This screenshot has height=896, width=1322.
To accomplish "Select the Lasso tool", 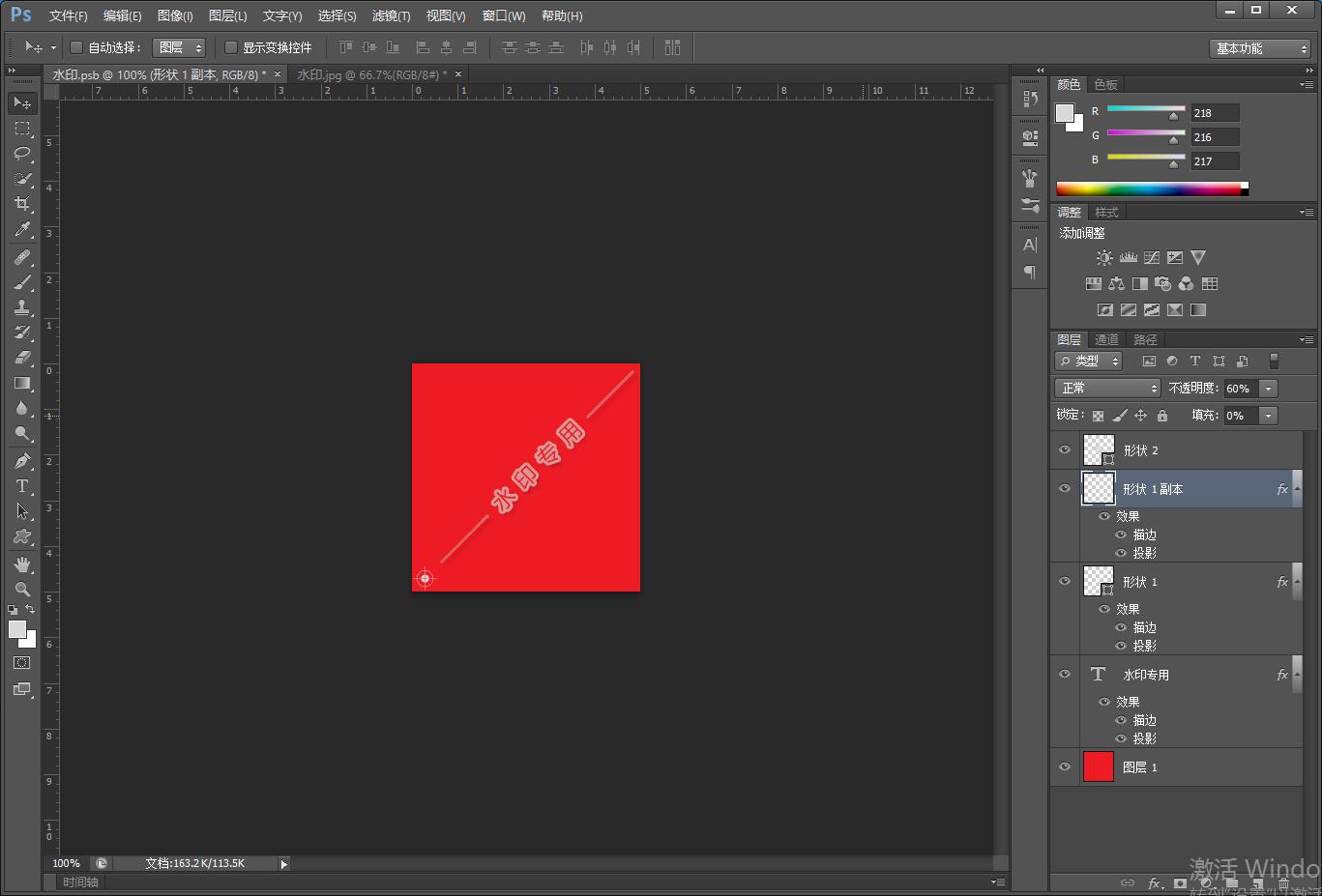I will point(22,153).
